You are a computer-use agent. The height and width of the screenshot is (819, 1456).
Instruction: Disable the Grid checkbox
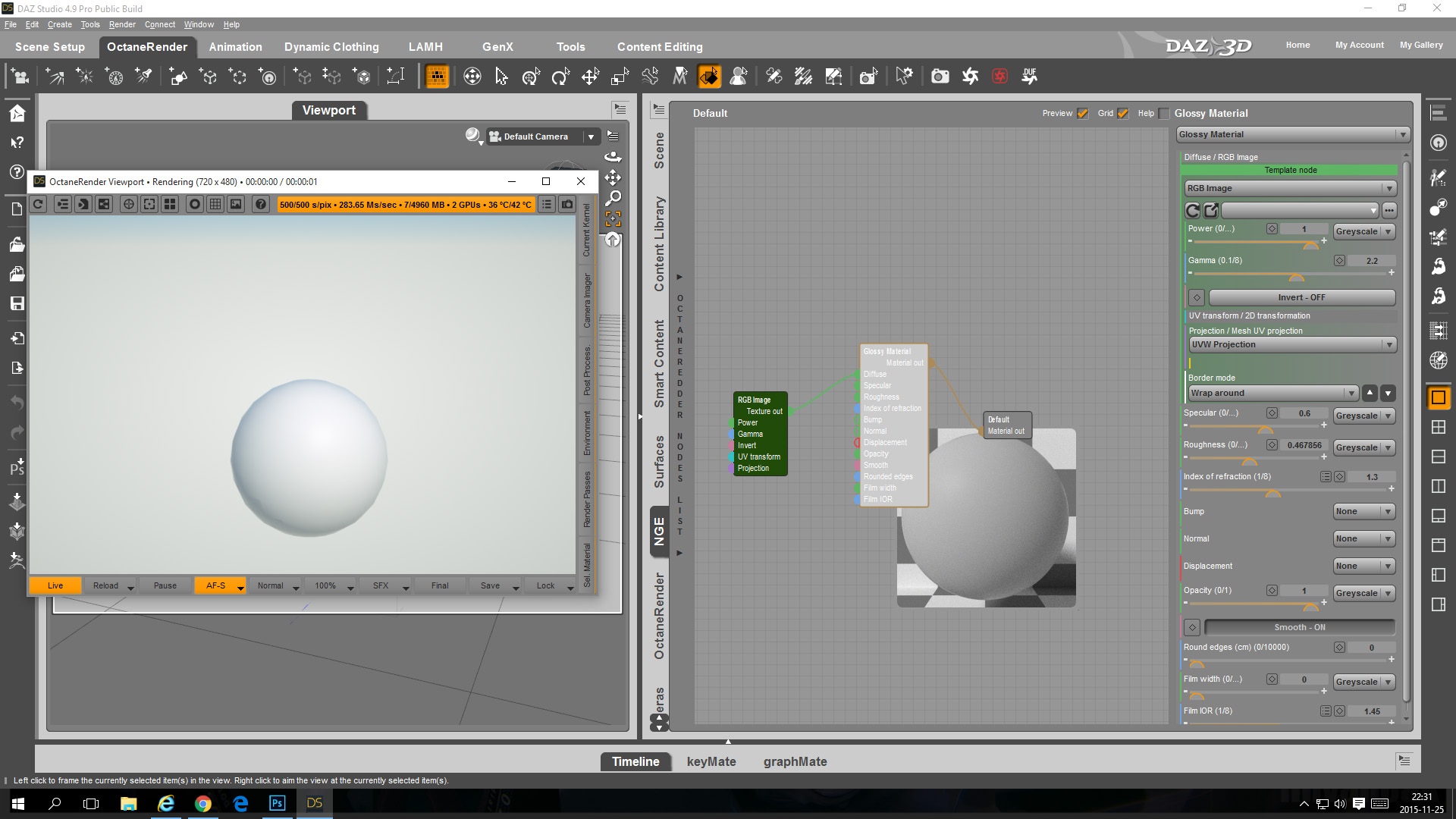pos(1122,114)
